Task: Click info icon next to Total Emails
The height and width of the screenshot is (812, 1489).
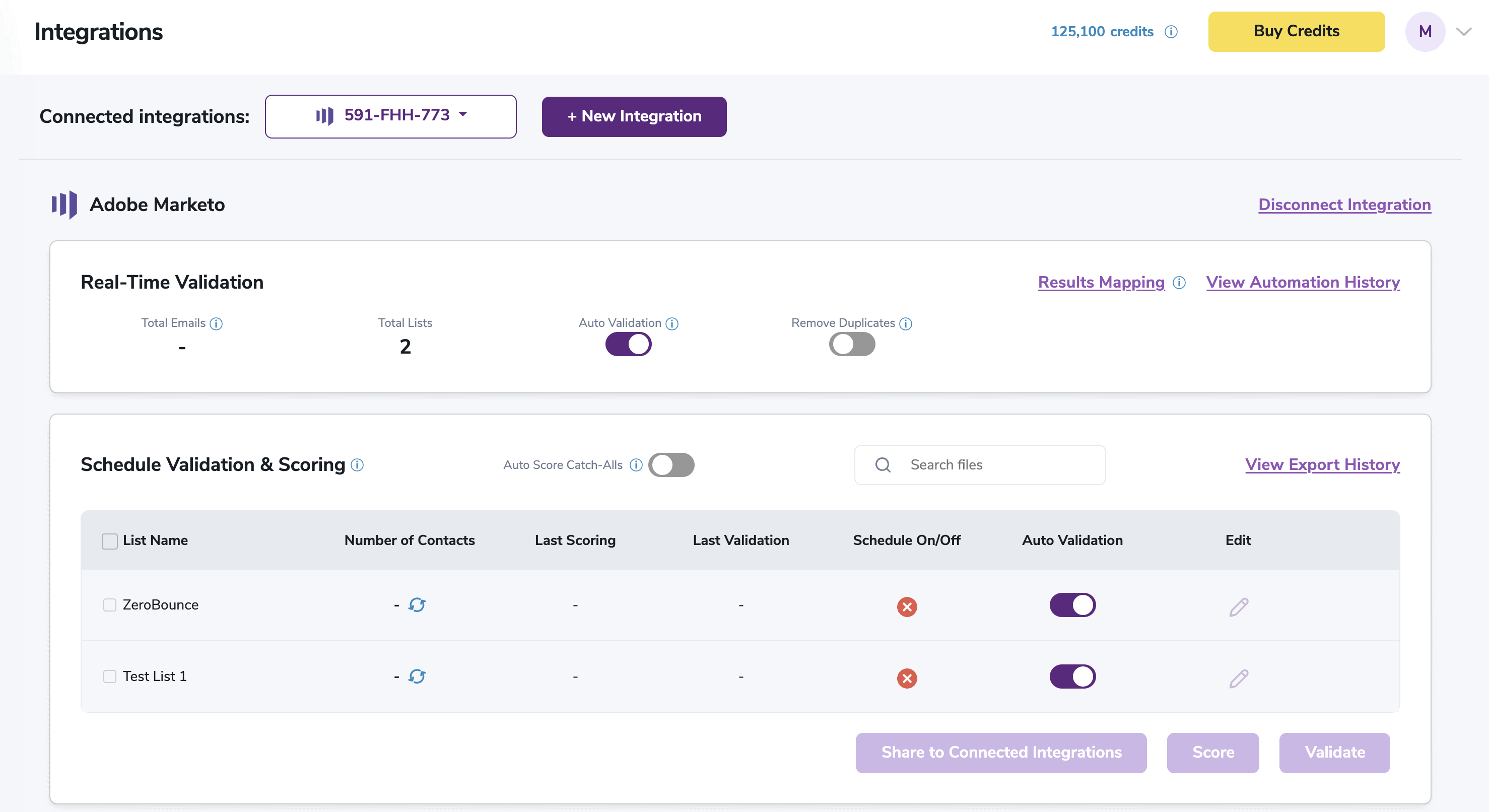Action: click(x=216, y=324)
